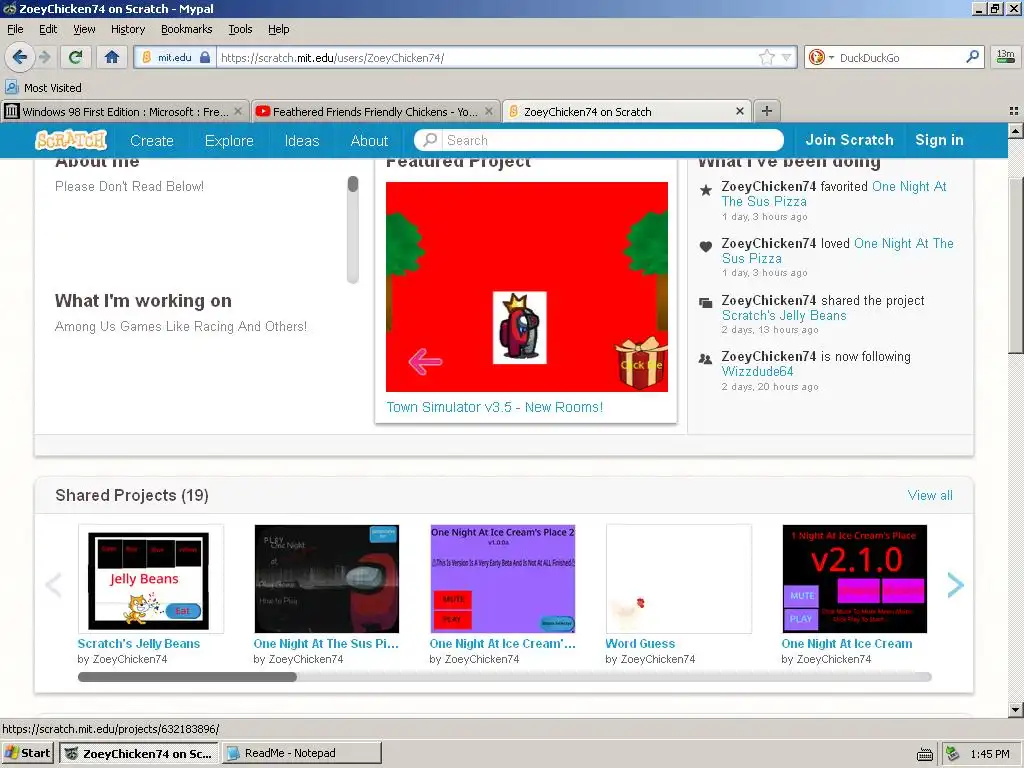
Task: Open purple One Night At Ice Cream's Place 2 thumbnail
Action: tap(502, 579)
